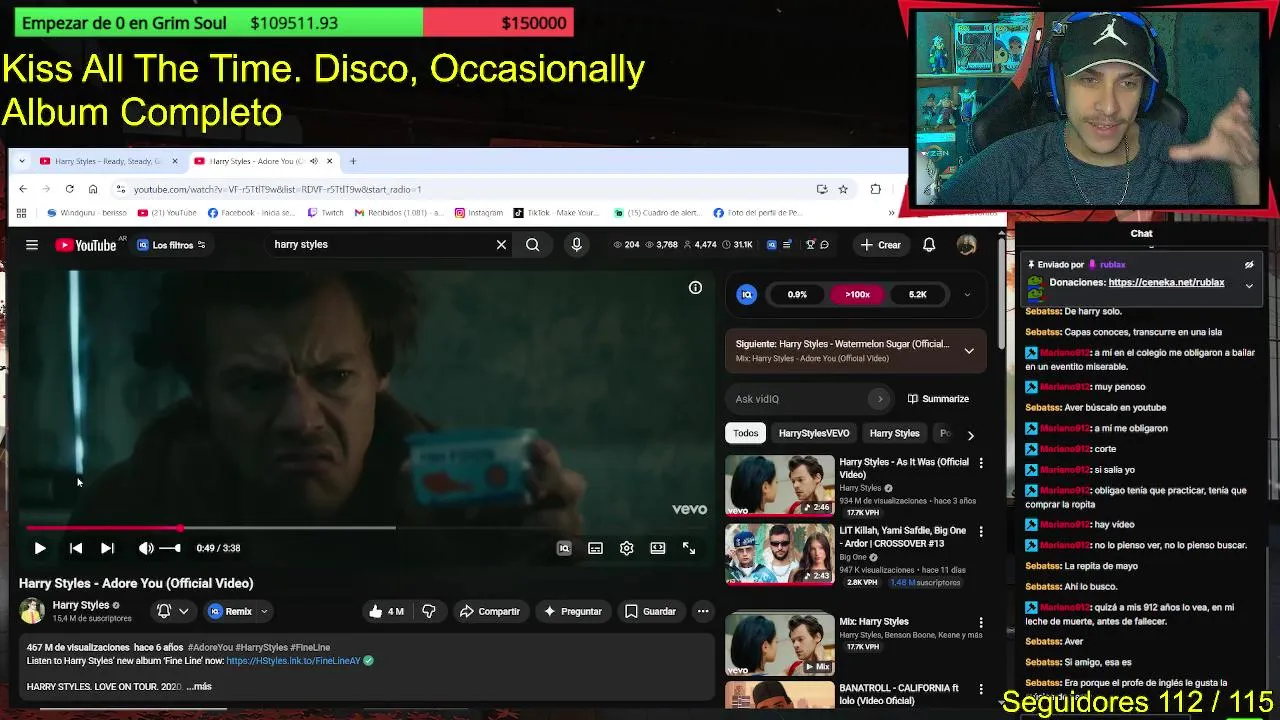Open Mix: Harry Styles playlist thumbnail
The width and height of the screenshot is (1280, 720).
(779, 644)
